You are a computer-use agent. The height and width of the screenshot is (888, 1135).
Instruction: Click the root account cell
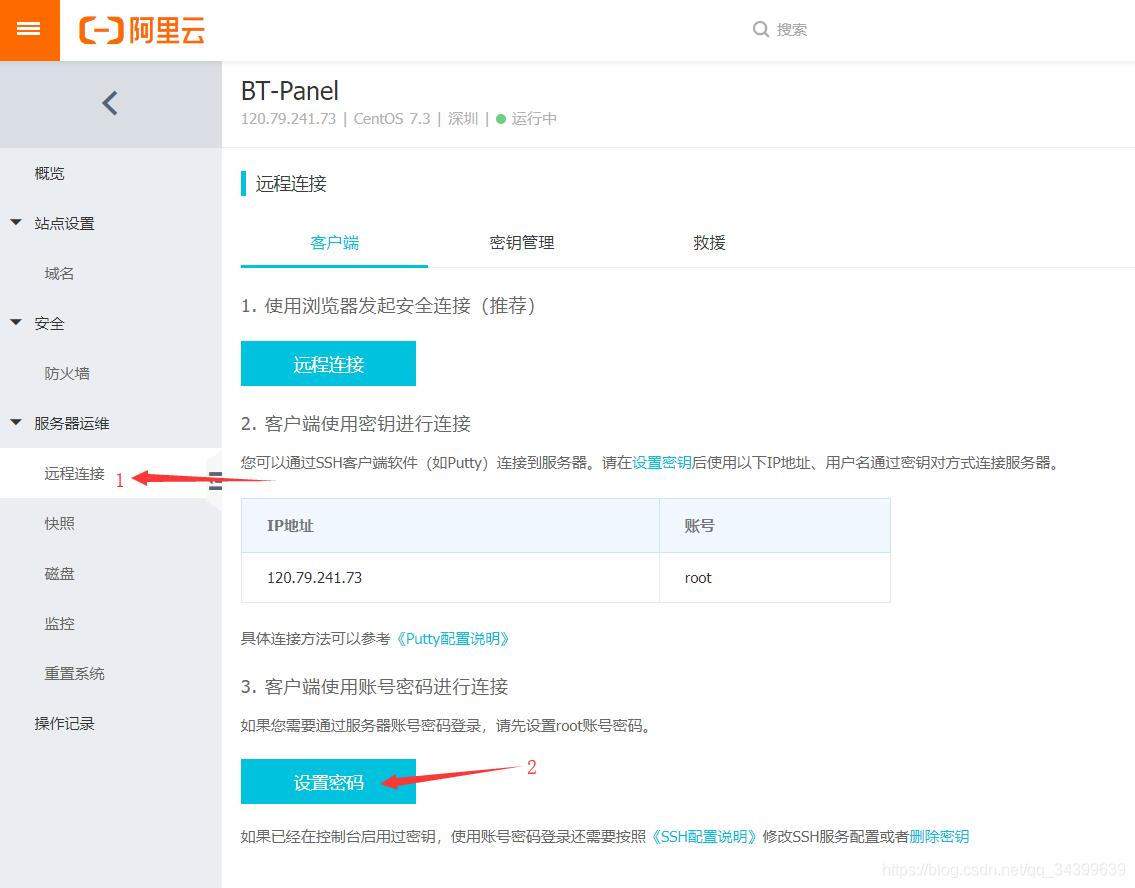(x=775, y=578)
